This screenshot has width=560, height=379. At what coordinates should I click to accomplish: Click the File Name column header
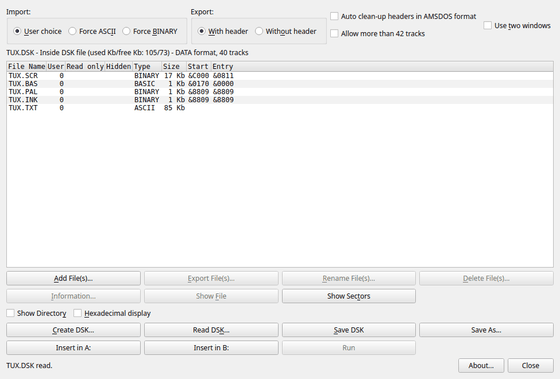(27, 66)
